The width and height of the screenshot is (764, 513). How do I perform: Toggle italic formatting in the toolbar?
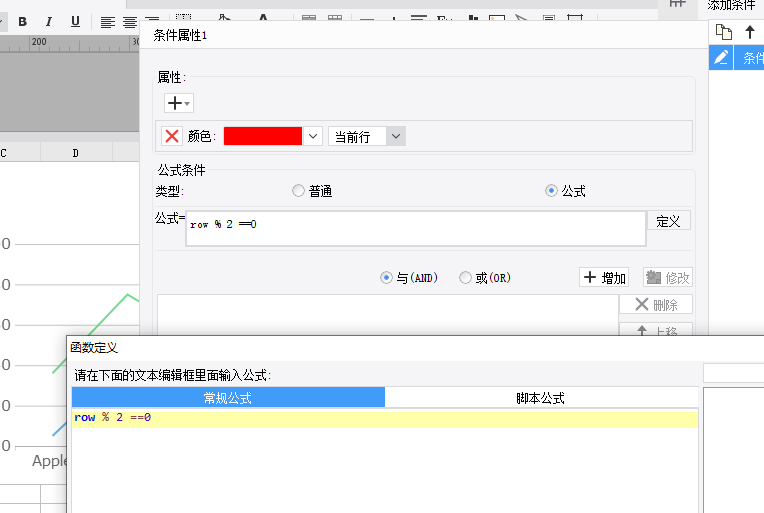tap(49, 21)
